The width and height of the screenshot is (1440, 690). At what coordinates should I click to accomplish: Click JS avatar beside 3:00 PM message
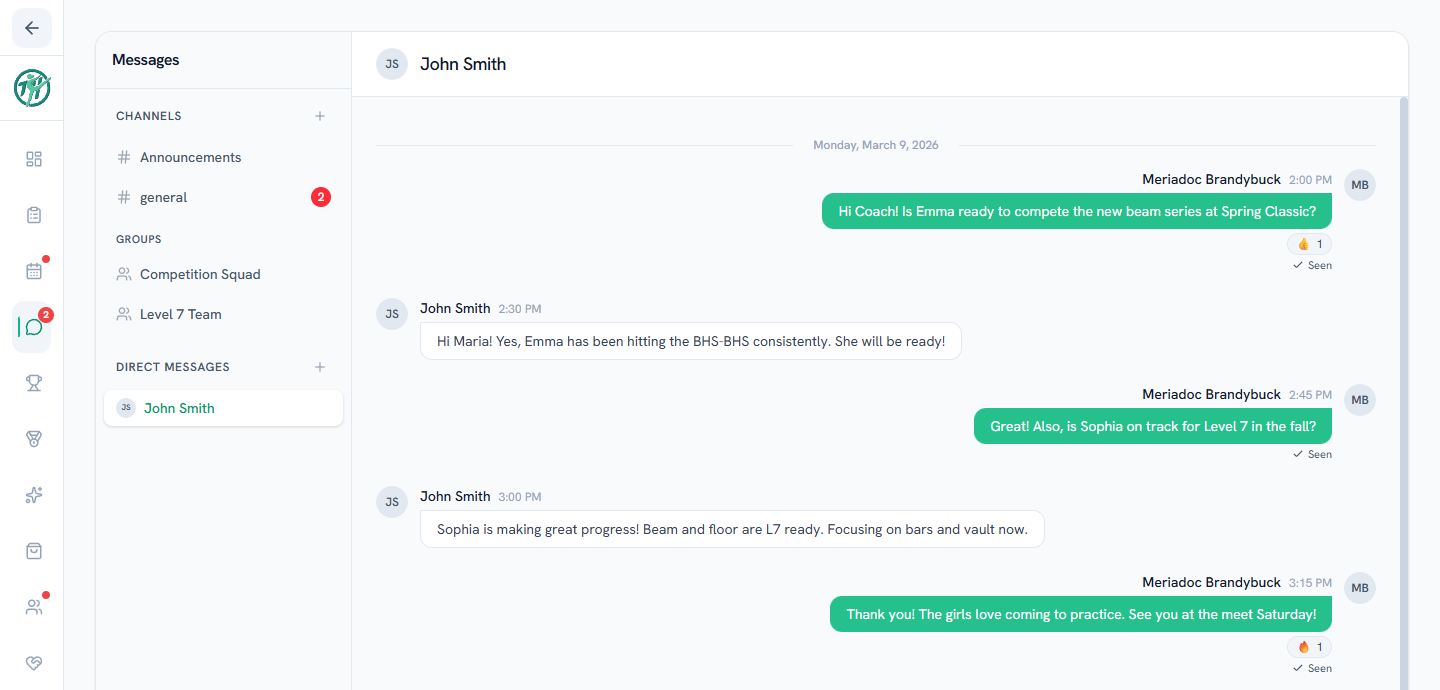coord(392,501)
